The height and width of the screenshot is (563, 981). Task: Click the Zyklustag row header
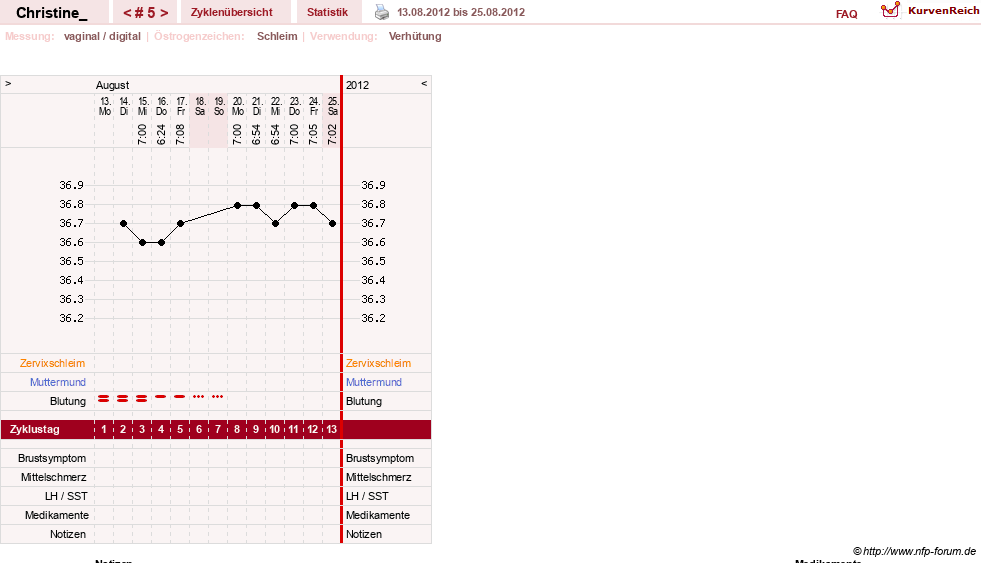click(x=34, y=430)
